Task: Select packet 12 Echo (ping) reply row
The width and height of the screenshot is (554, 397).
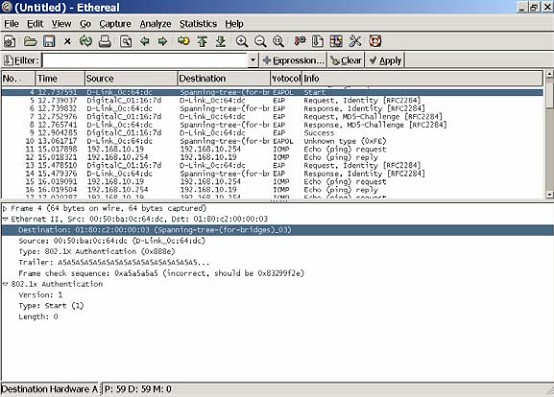Action: [272, 157]
